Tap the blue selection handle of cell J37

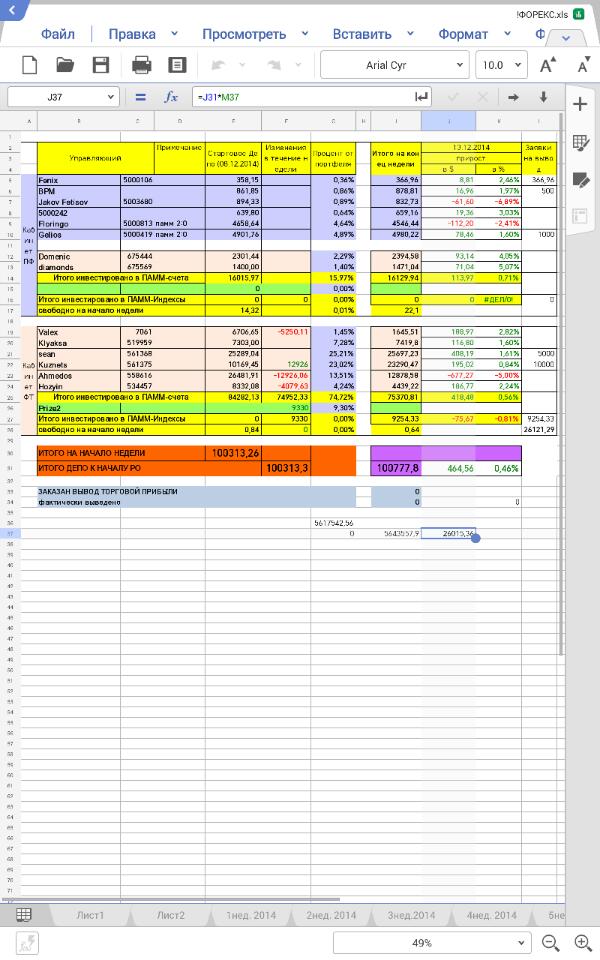click(x=476, y=538)
